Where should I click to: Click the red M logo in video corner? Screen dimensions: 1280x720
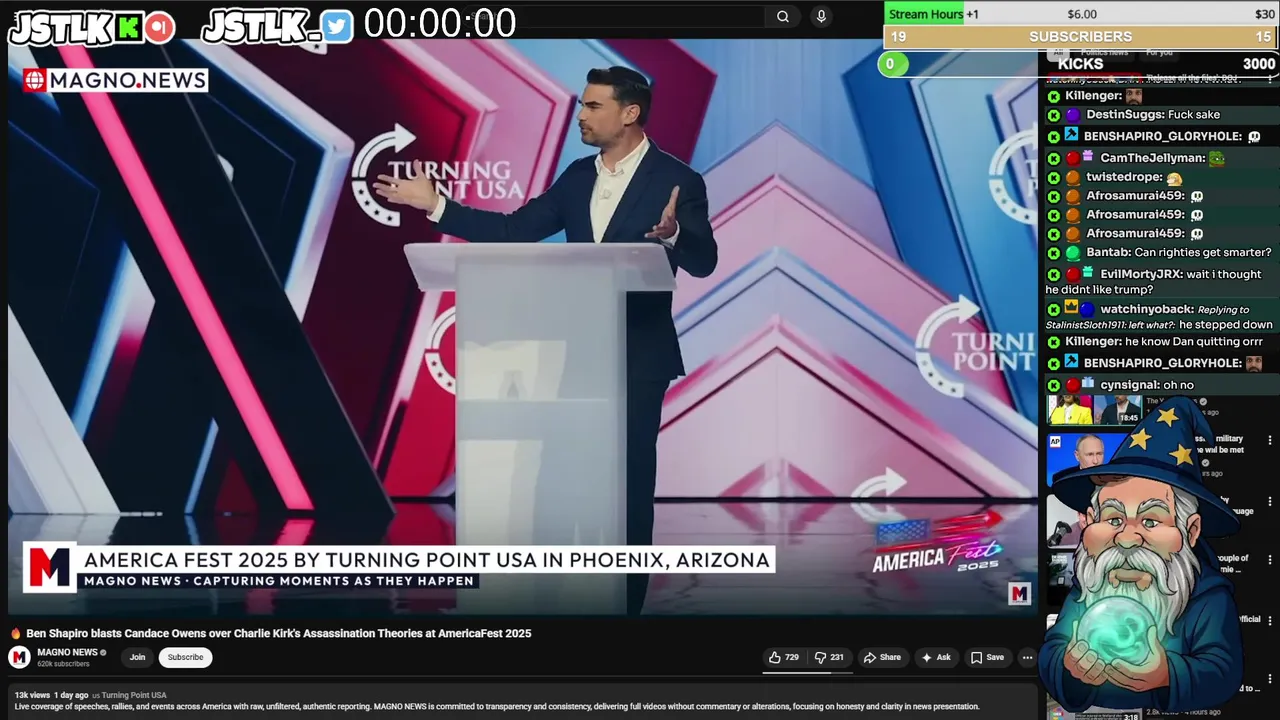1019,595
